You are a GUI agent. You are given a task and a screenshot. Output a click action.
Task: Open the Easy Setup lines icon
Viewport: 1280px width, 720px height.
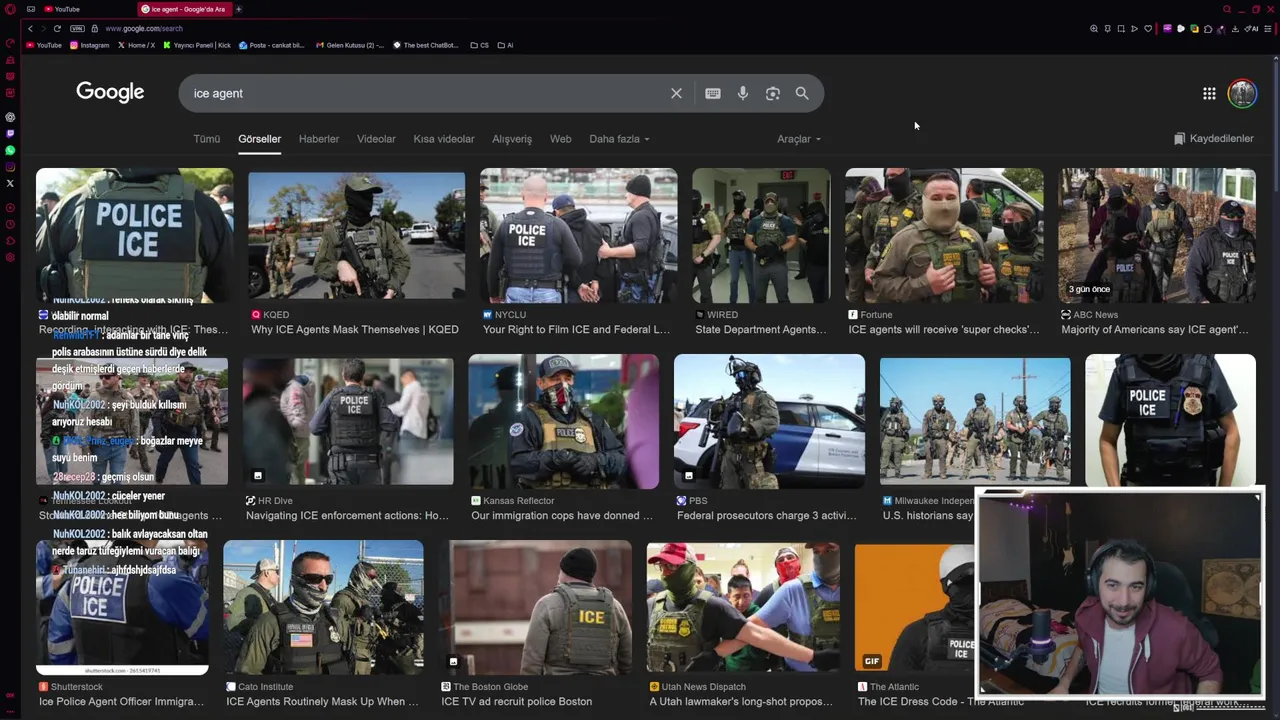pos(1267,29)
